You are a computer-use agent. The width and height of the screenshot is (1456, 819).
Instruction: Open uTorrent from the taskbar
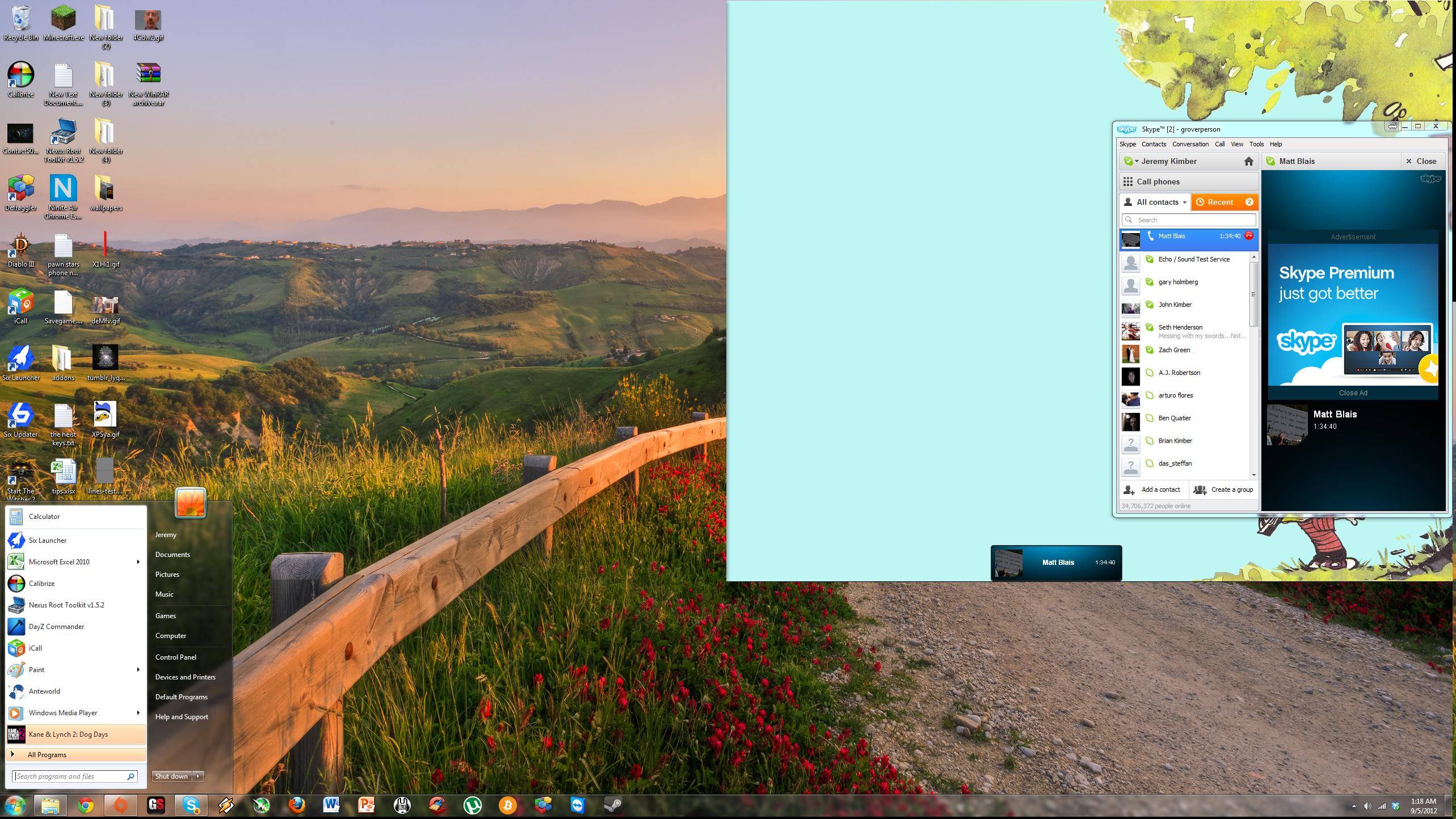[x=473, y=805]
